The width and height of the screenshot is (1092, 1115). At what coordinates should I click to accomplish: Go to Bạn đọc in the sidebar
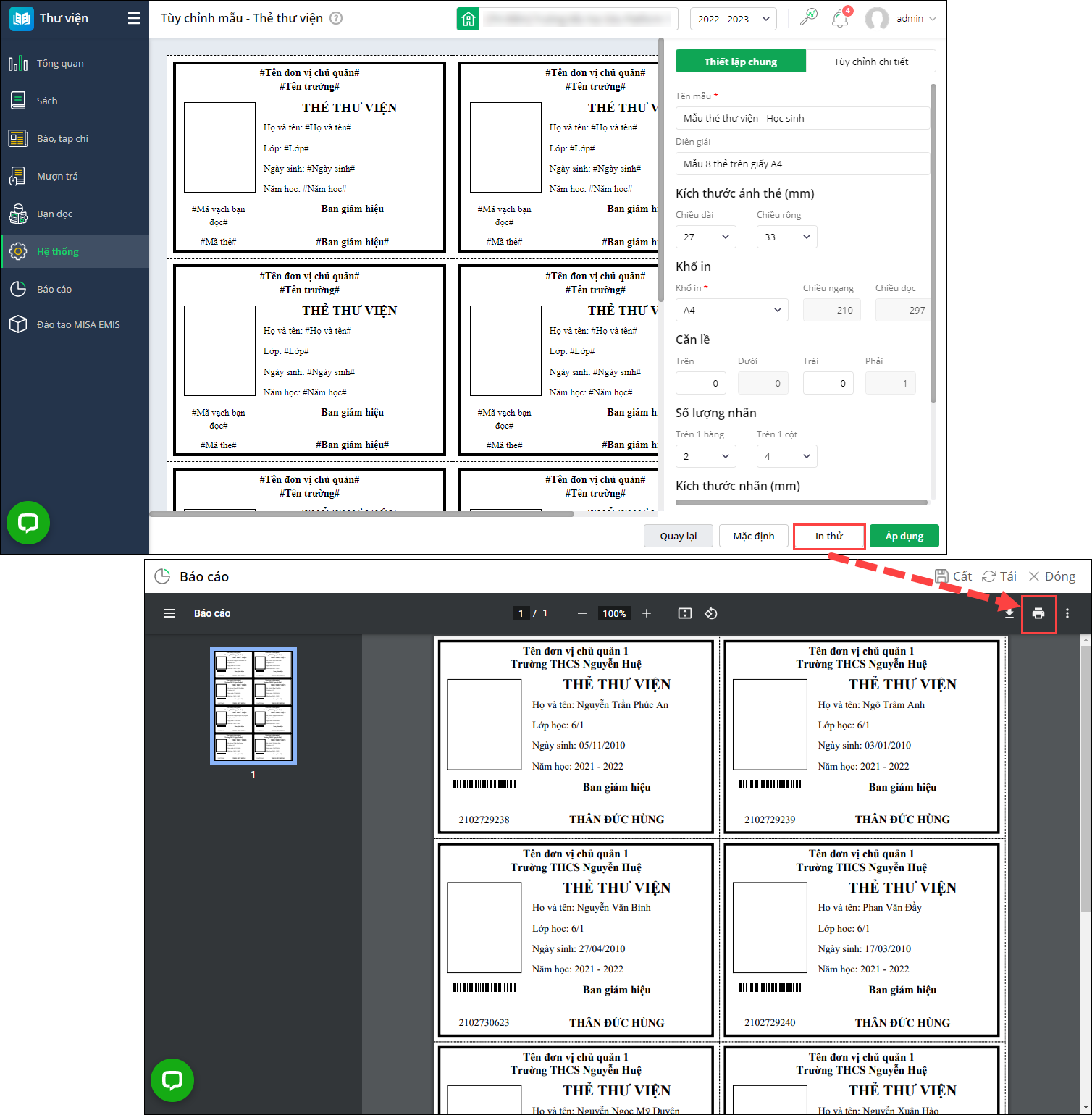coord(54,214)
